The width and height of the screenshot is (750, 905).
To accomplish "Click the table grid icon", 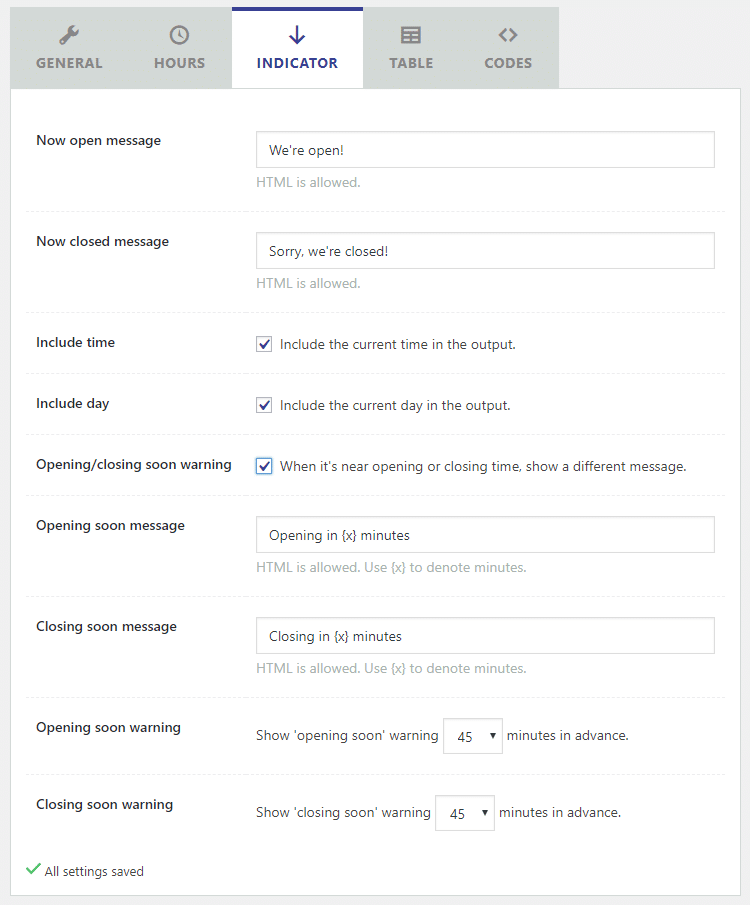I will tap(411, 35).
